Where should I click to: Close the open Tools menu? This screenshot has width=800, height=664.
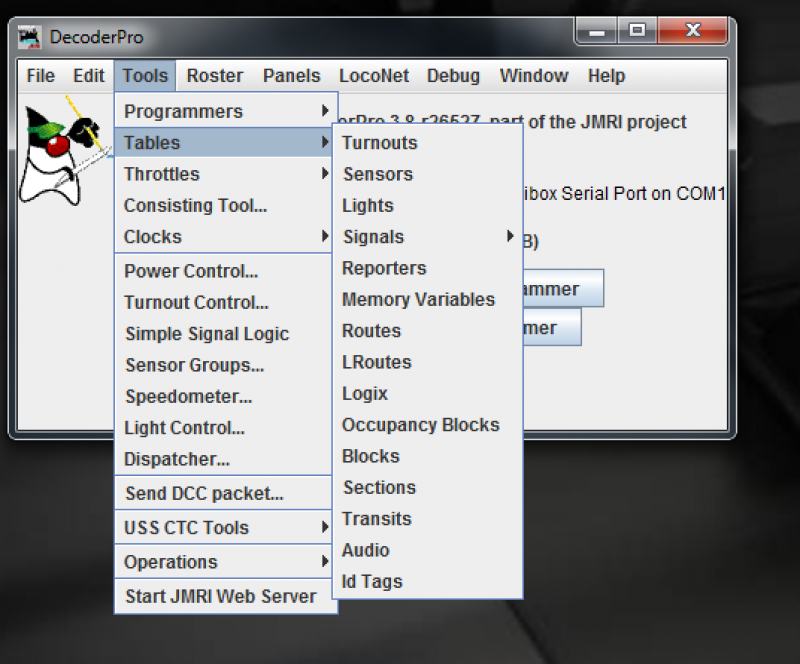pos(145,76)
